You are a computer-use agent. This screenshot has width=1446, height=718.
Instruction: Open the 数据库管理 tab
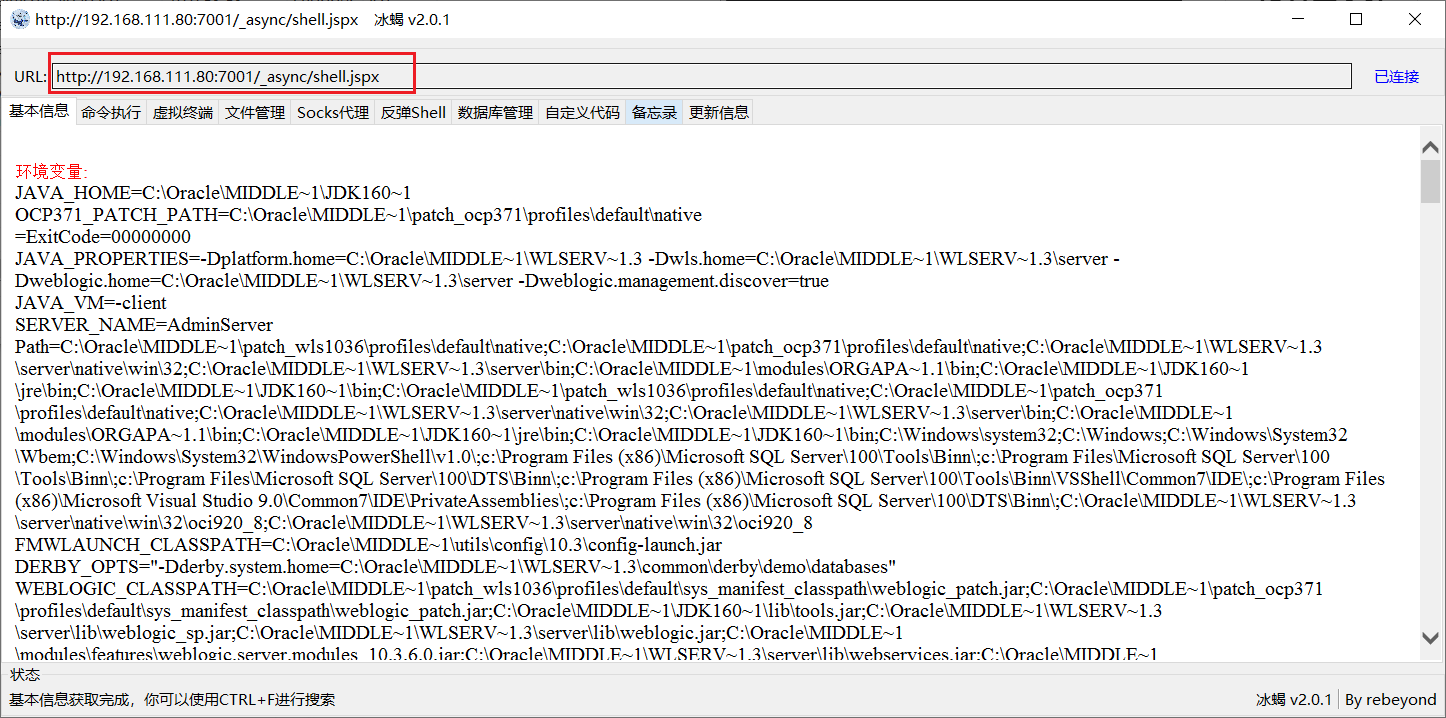pyautogui.click(x=495, y=112)
